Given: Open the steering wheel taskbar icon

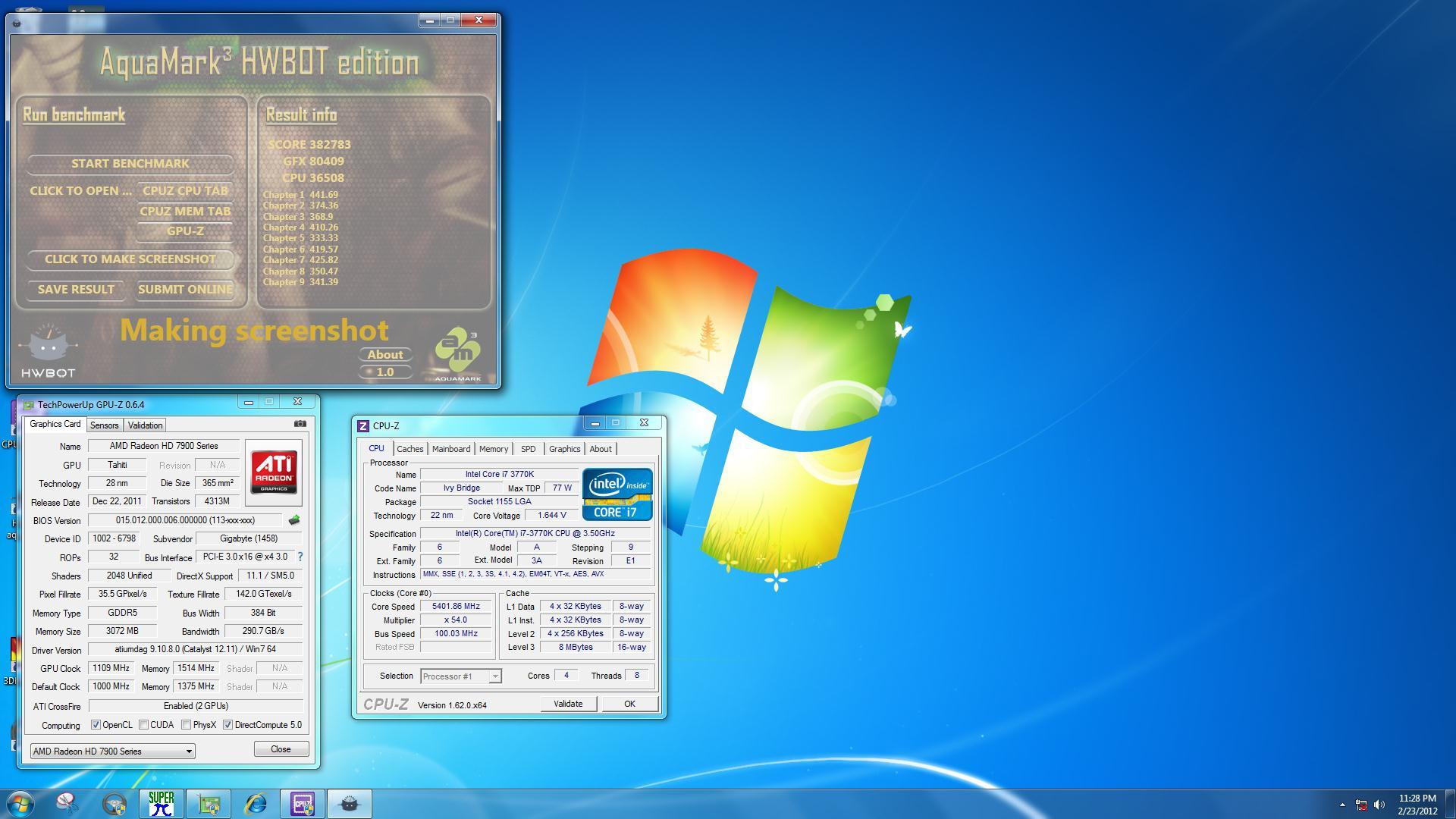Looking at the screenshot, I should click(115, 803).
